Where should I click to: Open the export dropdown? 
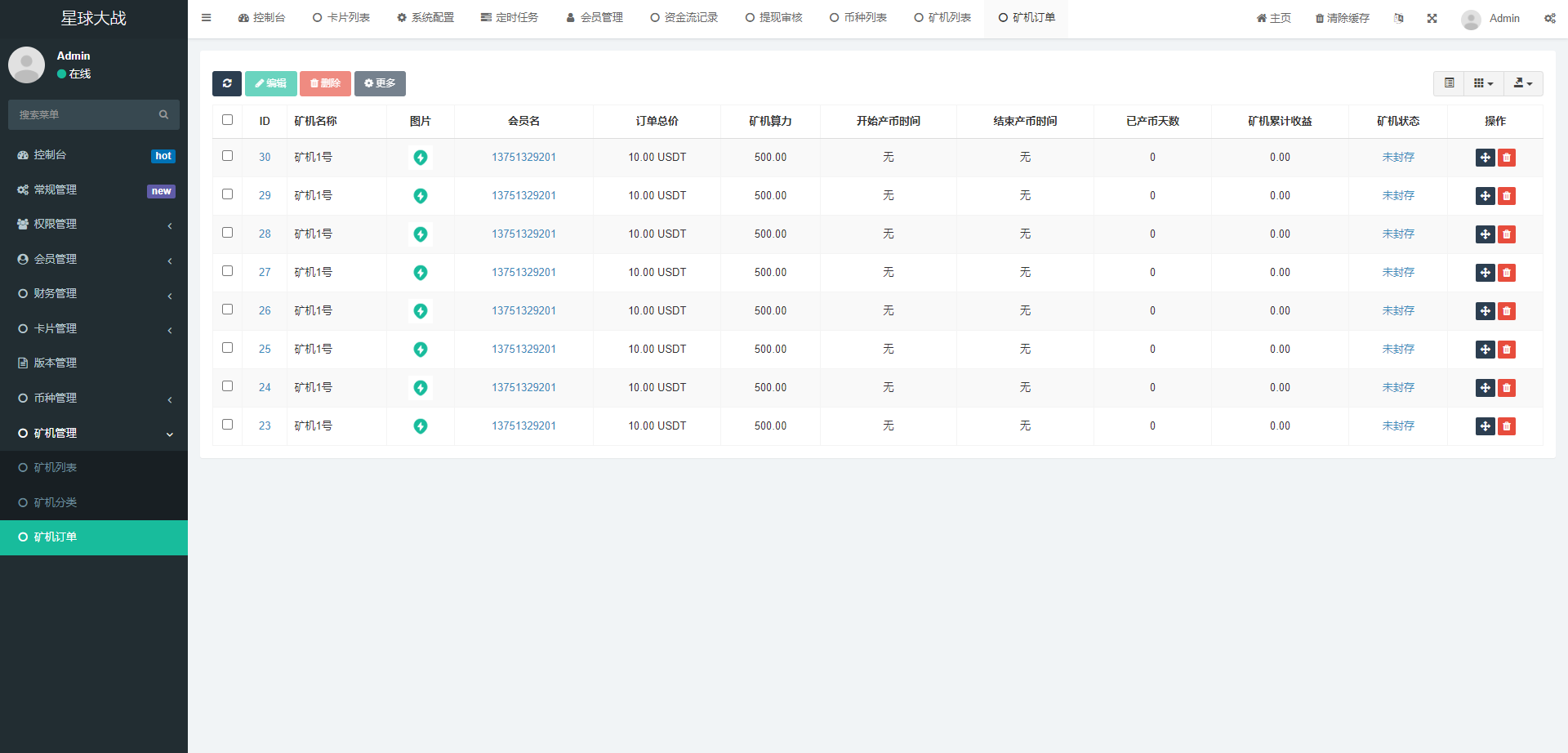(x=1522, y=83)
